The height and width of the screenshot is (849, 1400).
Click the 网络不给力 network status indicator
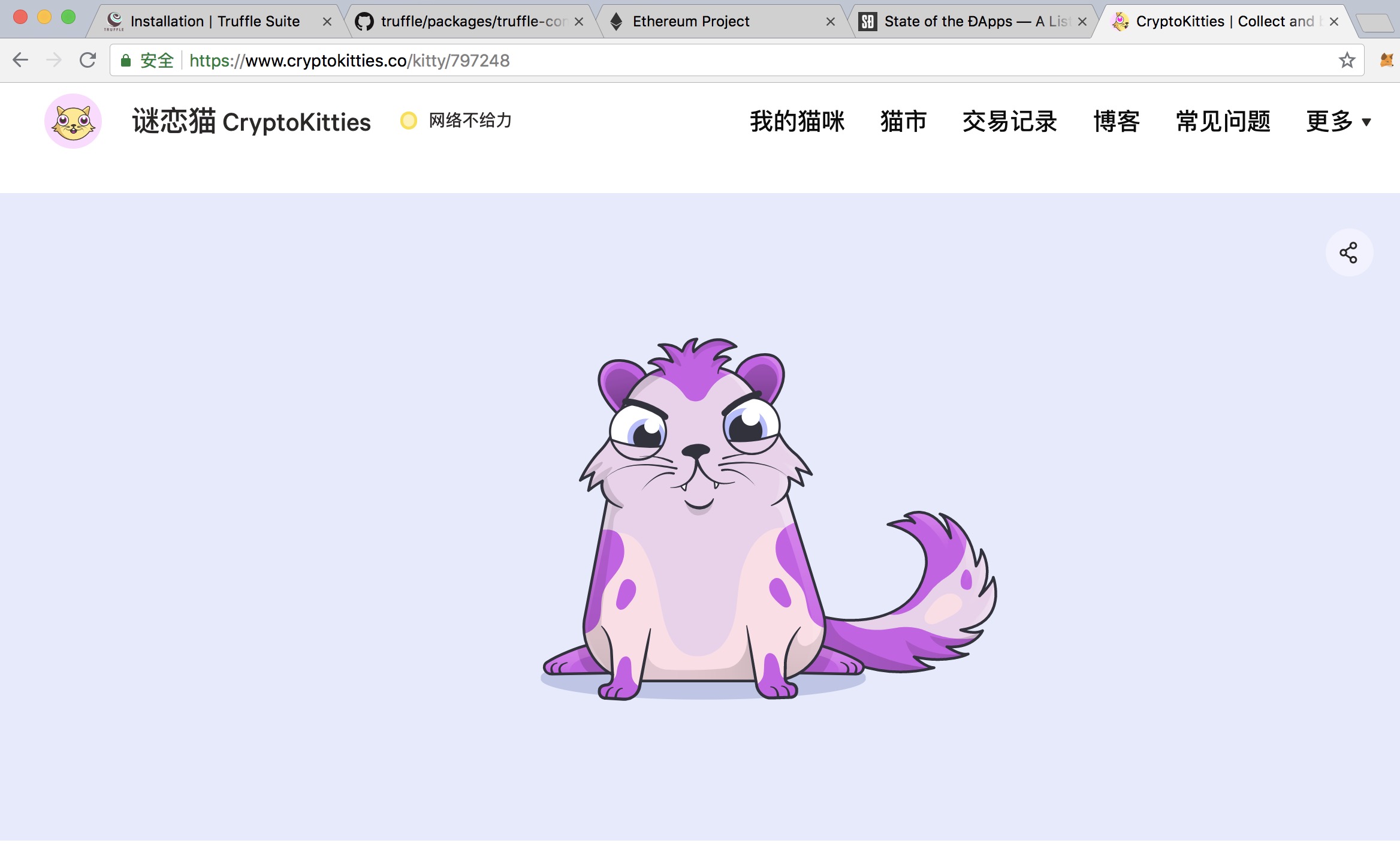[x=457, y=121]
